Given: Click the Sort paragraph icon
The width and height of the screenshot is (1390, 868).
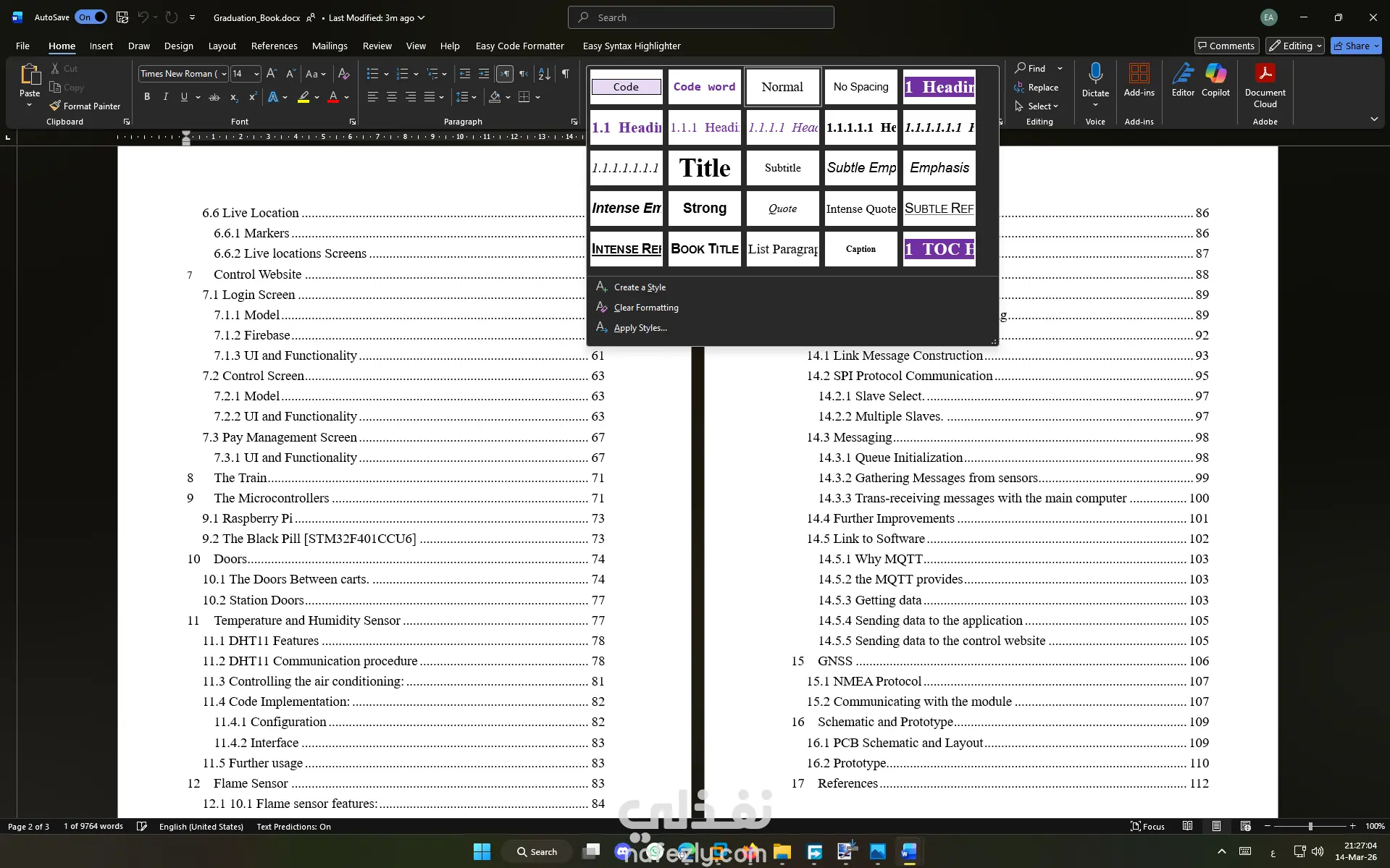Looking at the screenshot, I should (x=545, y=74).
